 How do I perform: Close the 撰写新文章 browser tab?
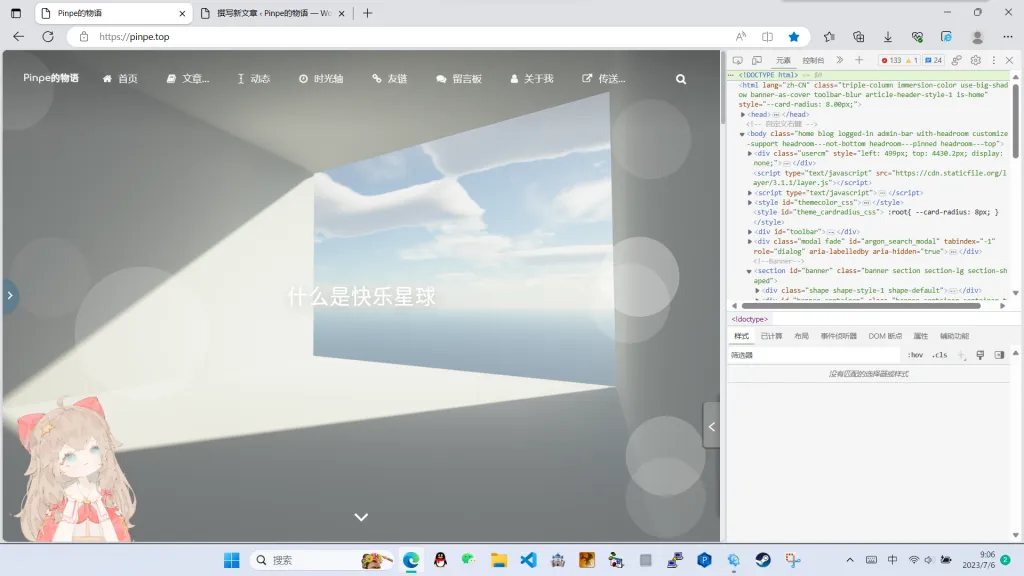click(342, 13)
